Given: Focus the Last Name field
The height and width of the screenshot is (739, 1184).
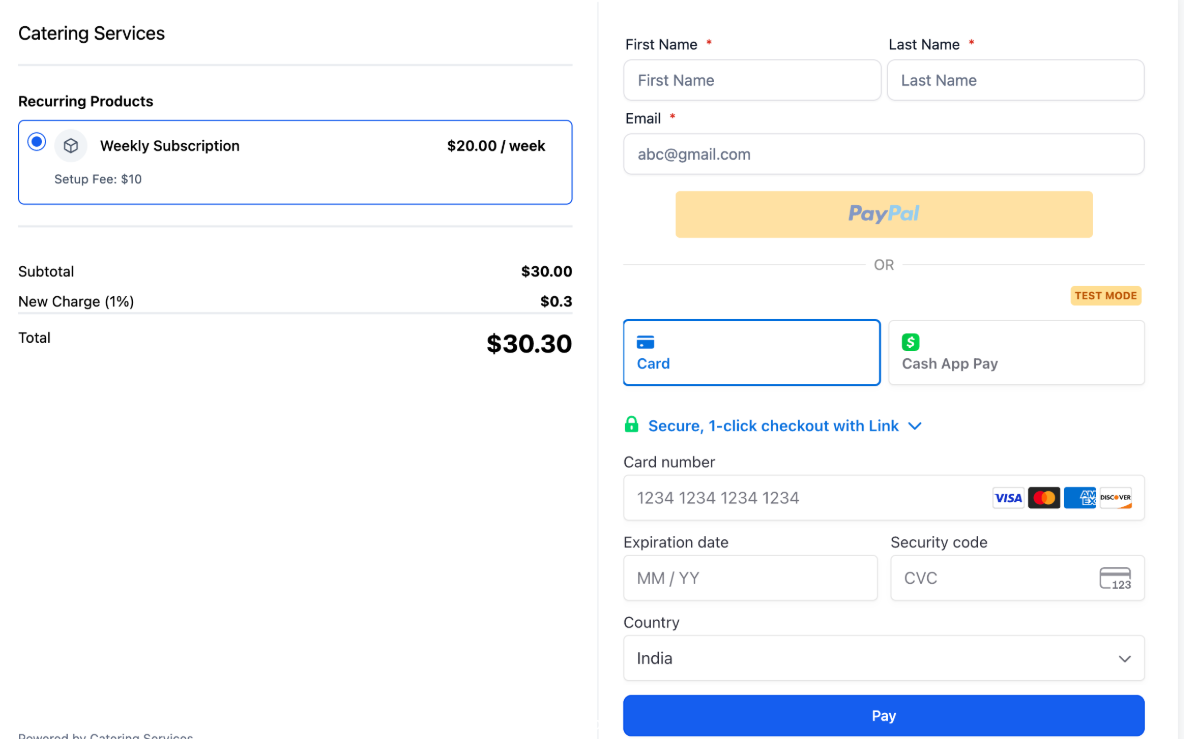Looking at the screenshot, I should pyautogui.click(x=1015, y=80).
